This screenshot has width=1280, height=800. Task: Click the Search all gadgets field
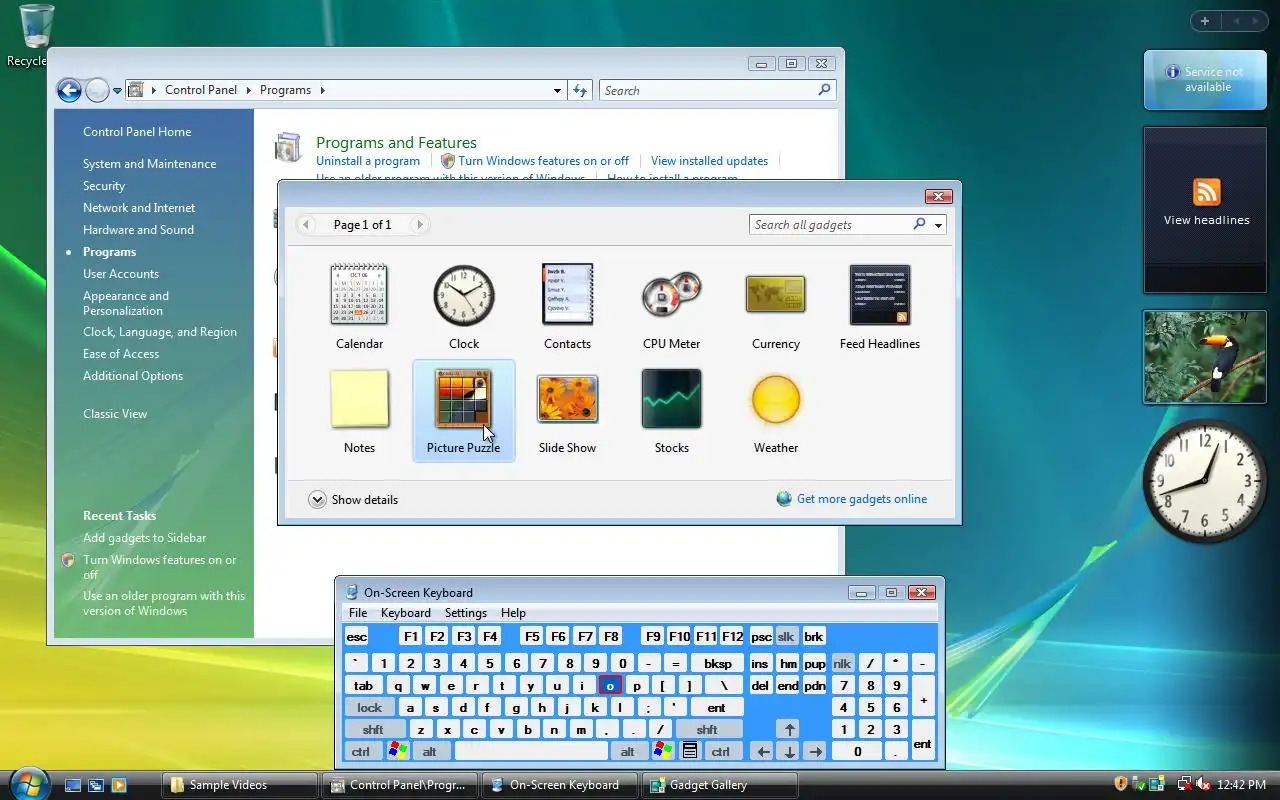tap(830, 225)
